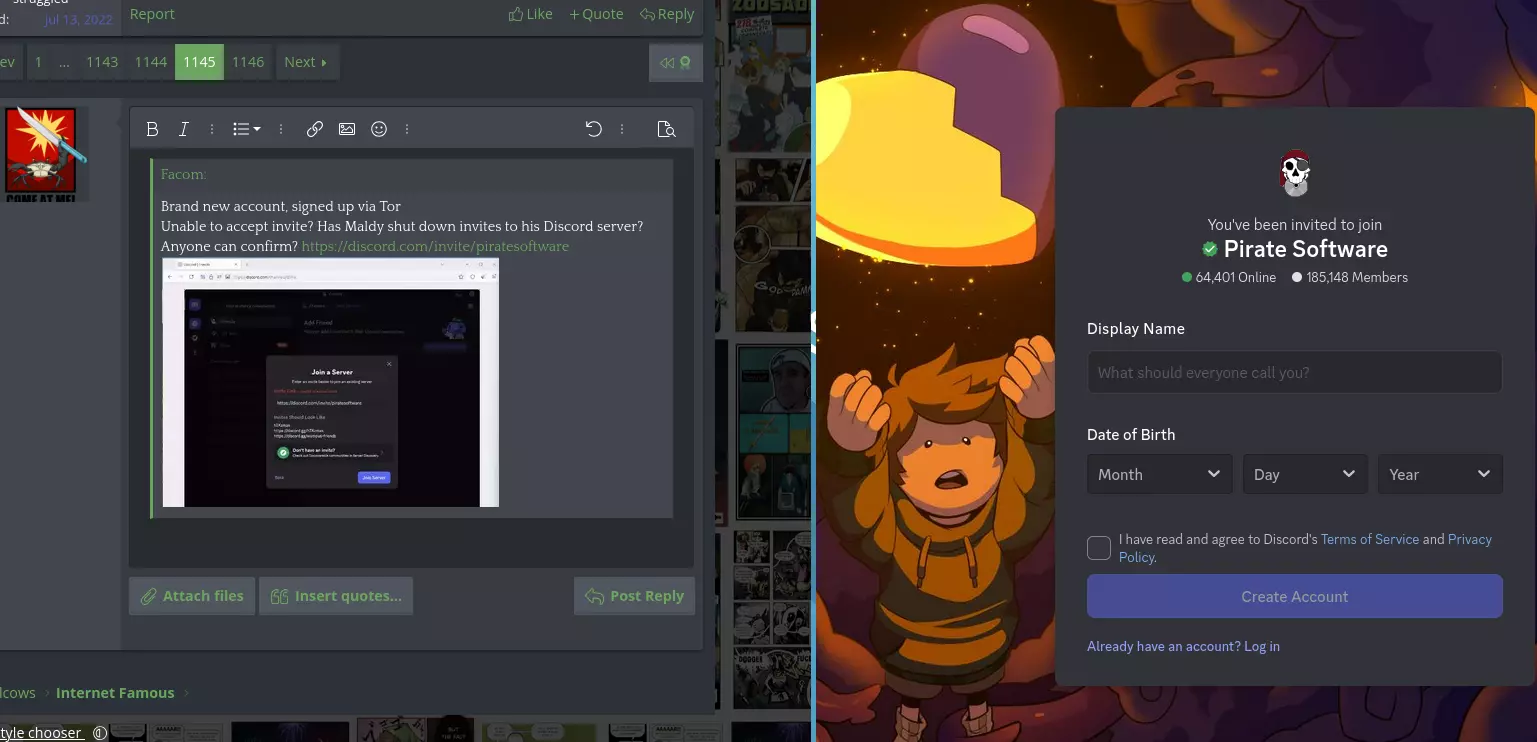Click the 185,148 Members count
The width and height of the screenshot is (1537, 742).
[1350, 277]
